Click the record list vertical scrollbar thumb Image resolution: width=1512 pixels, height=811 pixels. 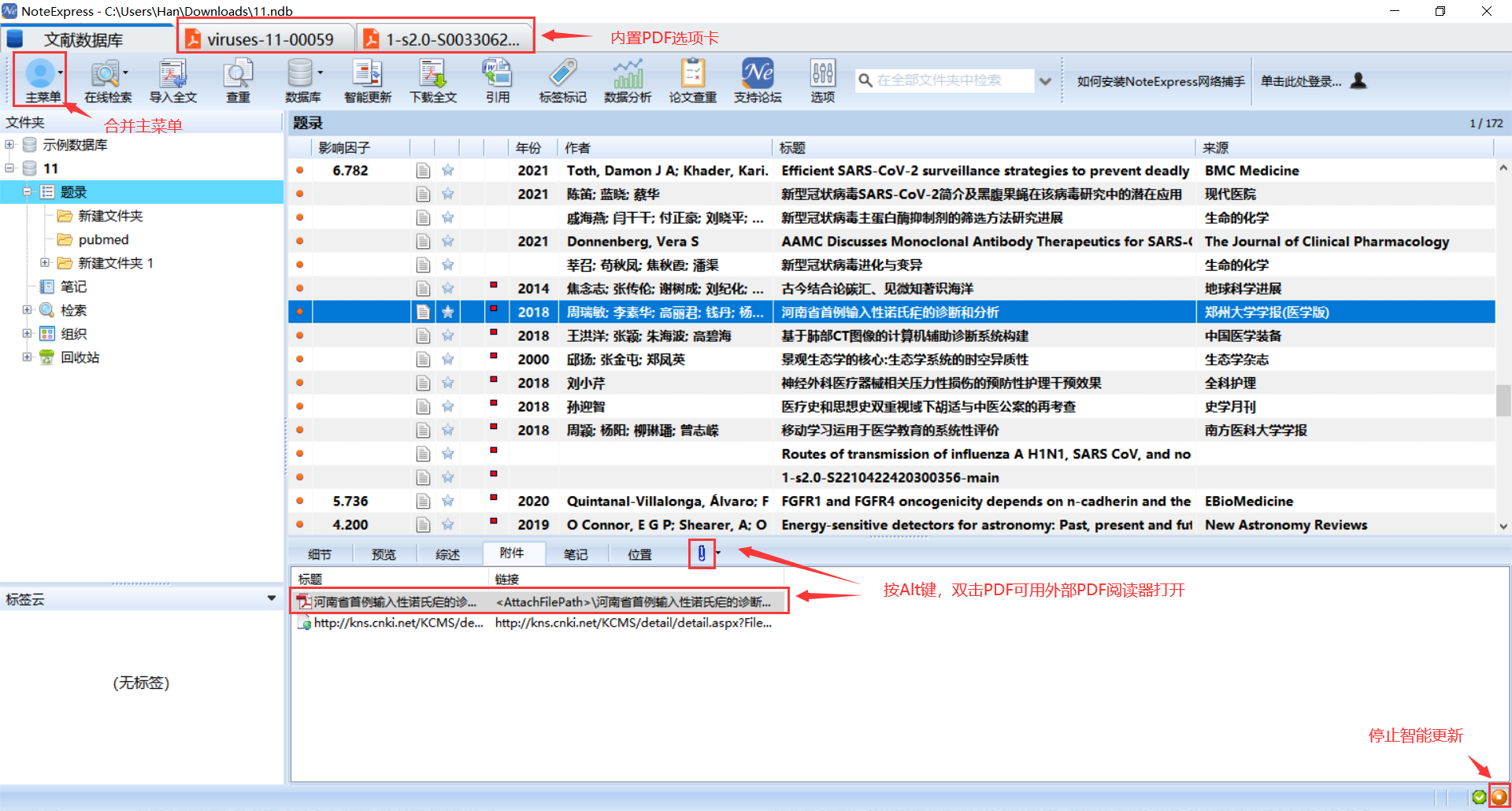pos(1503,400)
